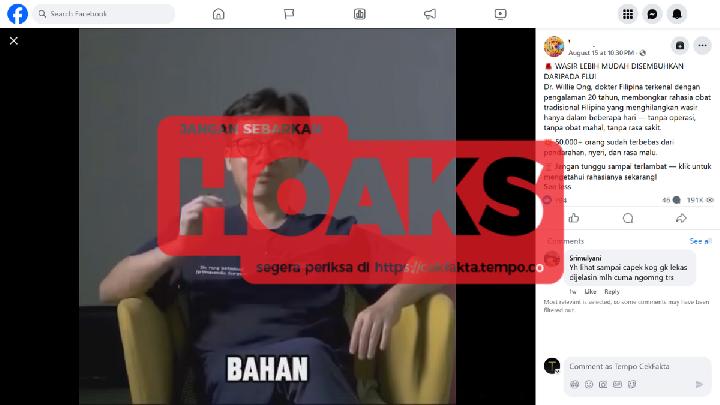Click the share arrow icon
This screenshot has width=720, height=405.
(x=681, y=218)
